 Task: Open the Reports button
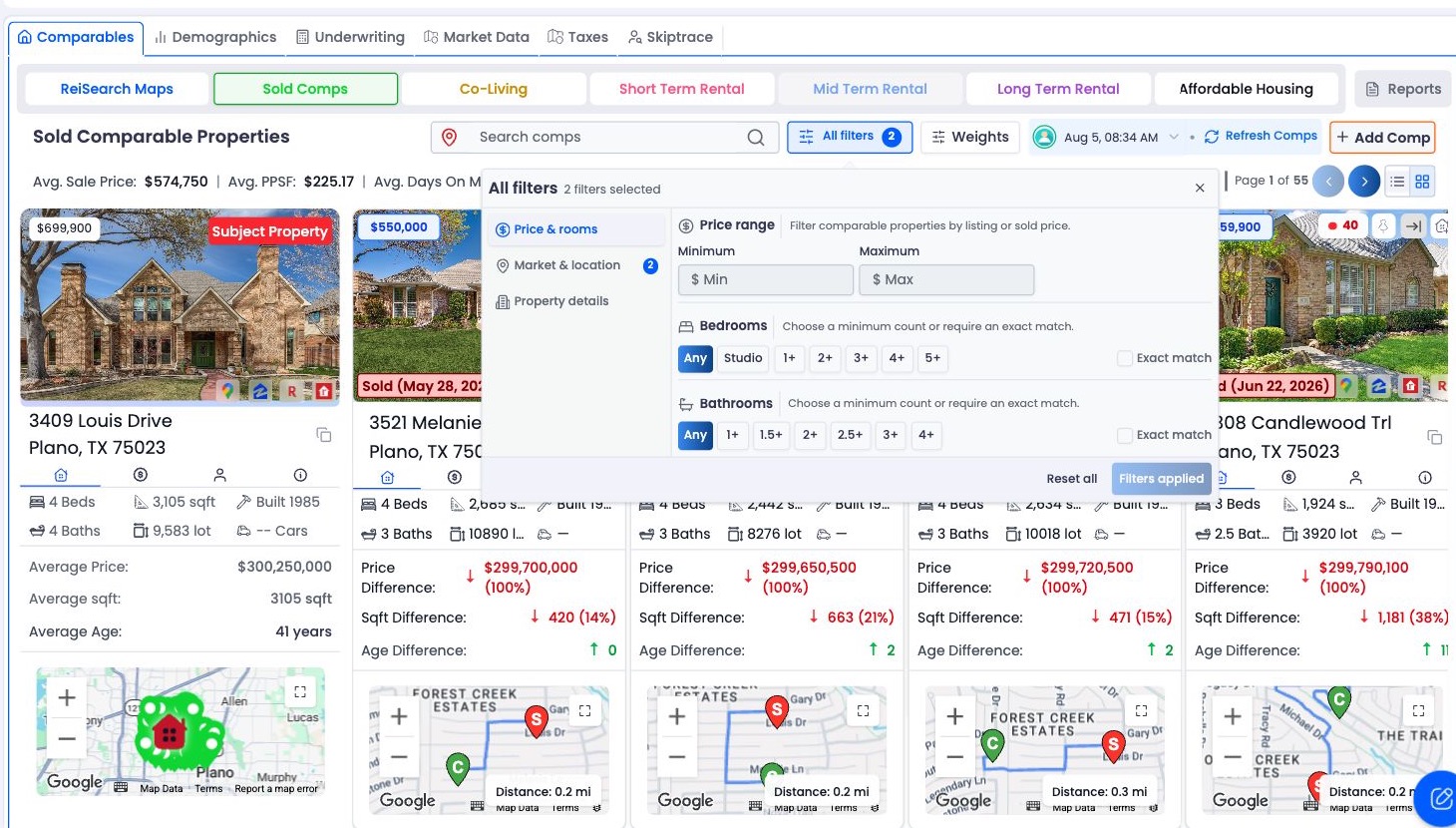[x=1403, y=89]
